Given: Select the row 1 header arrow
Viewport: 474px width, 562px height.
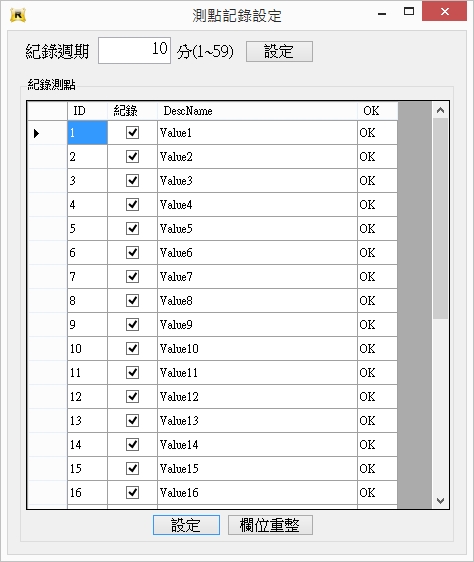Looking at the screenshot, I should pyautogui.click(x=36, y=133).
